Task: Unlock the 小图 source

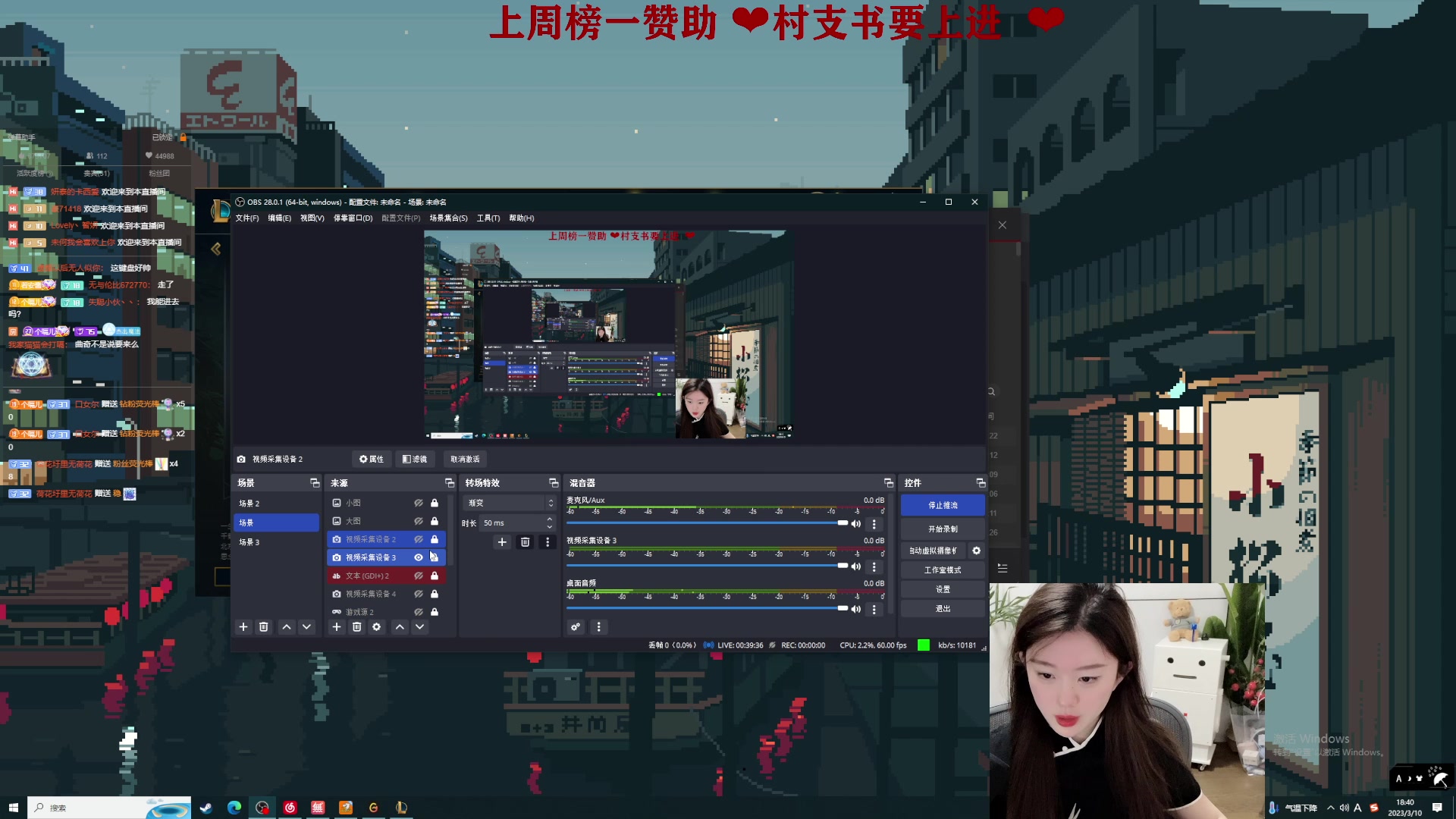Action: (435, 503)
